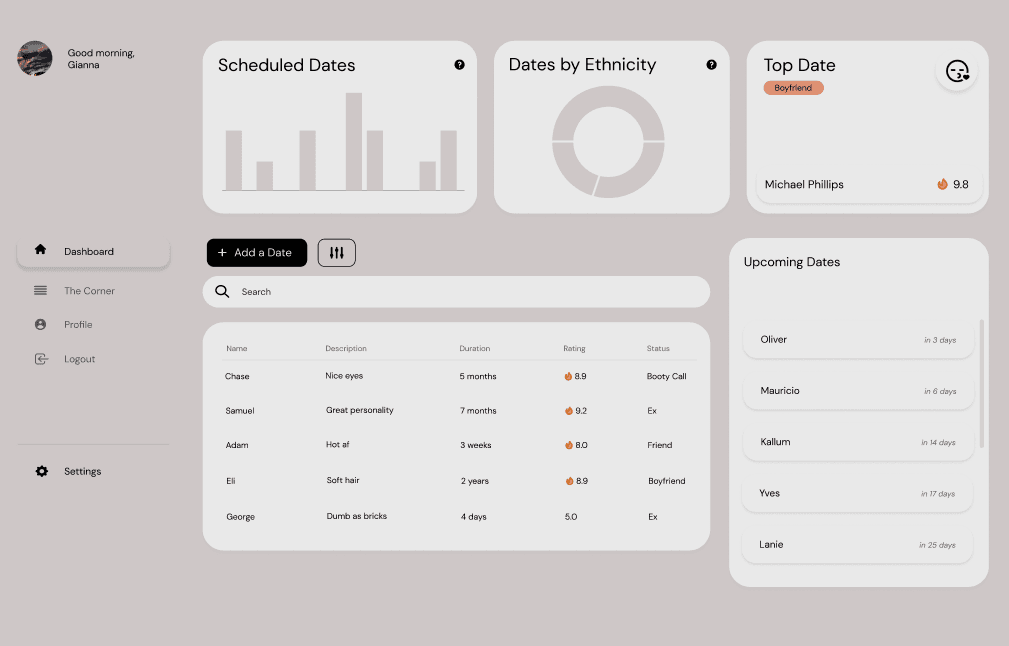Image resolution: width=1009 pixels, height=646 pixels.
Task: Click Gianna's profile avatar
Action: pyautogui.click(x=35, y=59)
